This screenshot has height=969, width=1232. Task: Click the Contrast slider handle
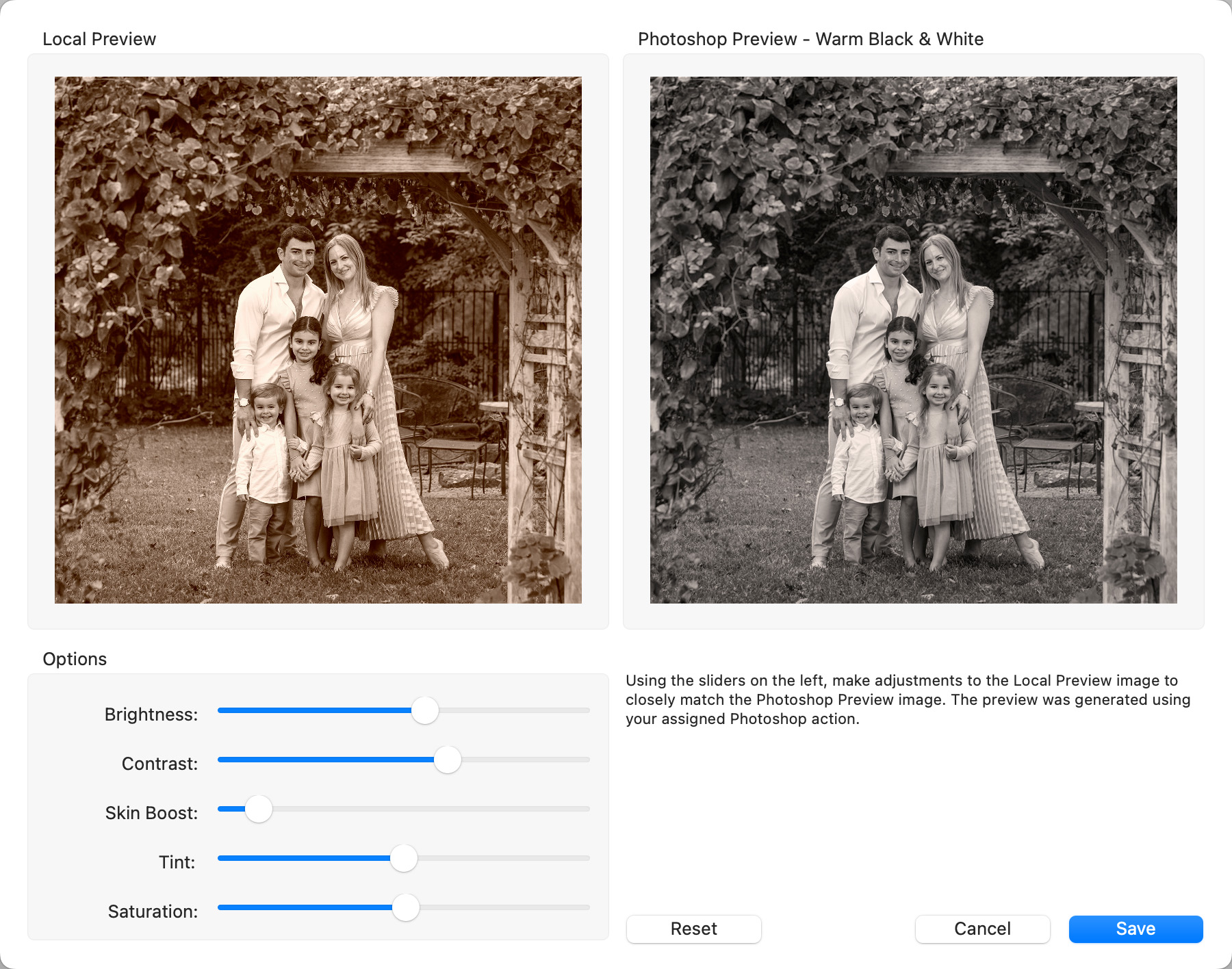pyautogui.click(x=448, y=760)
